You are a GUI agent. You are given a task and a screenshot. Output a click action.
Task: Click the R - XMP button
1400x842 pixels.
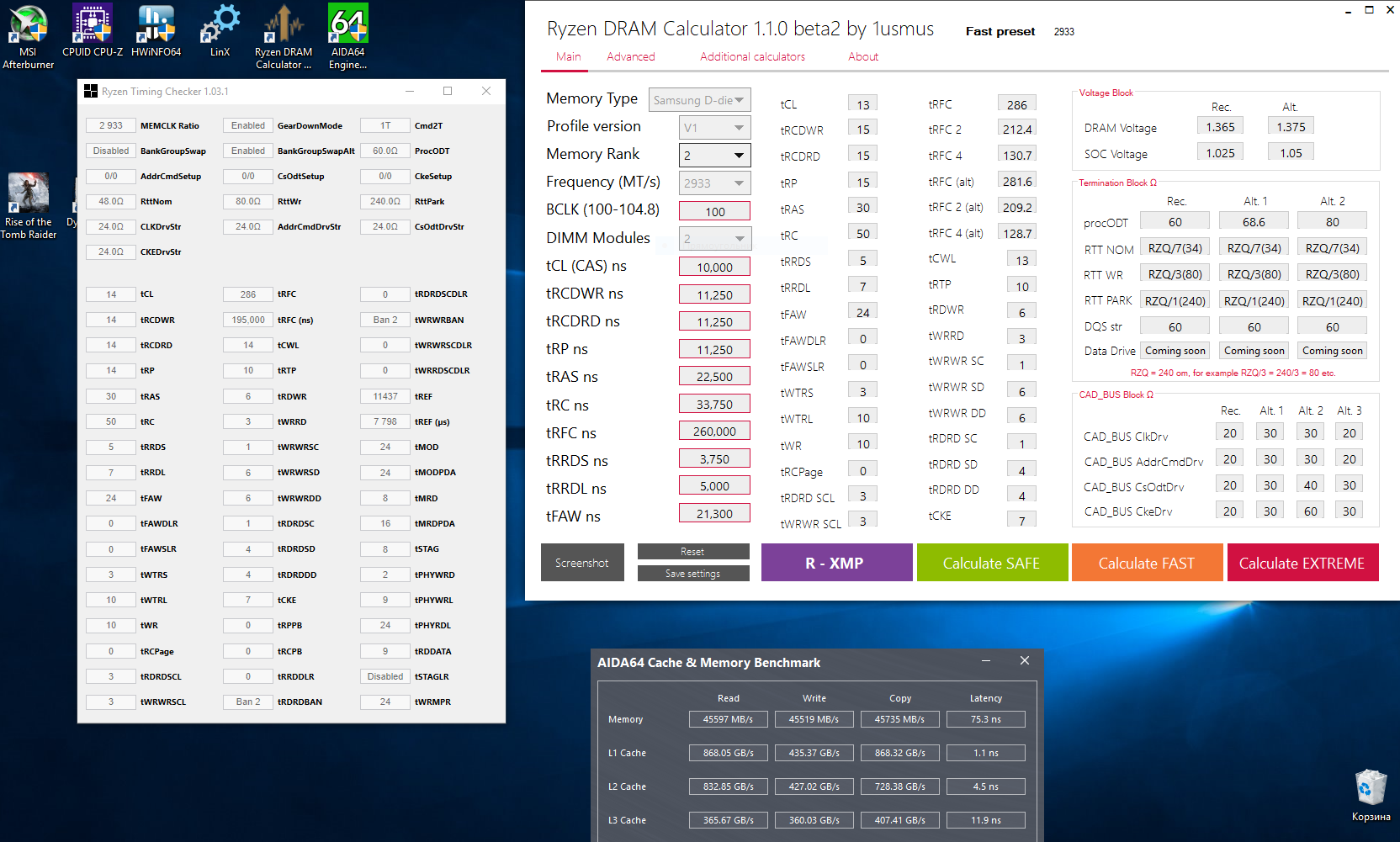coord(836,563)
